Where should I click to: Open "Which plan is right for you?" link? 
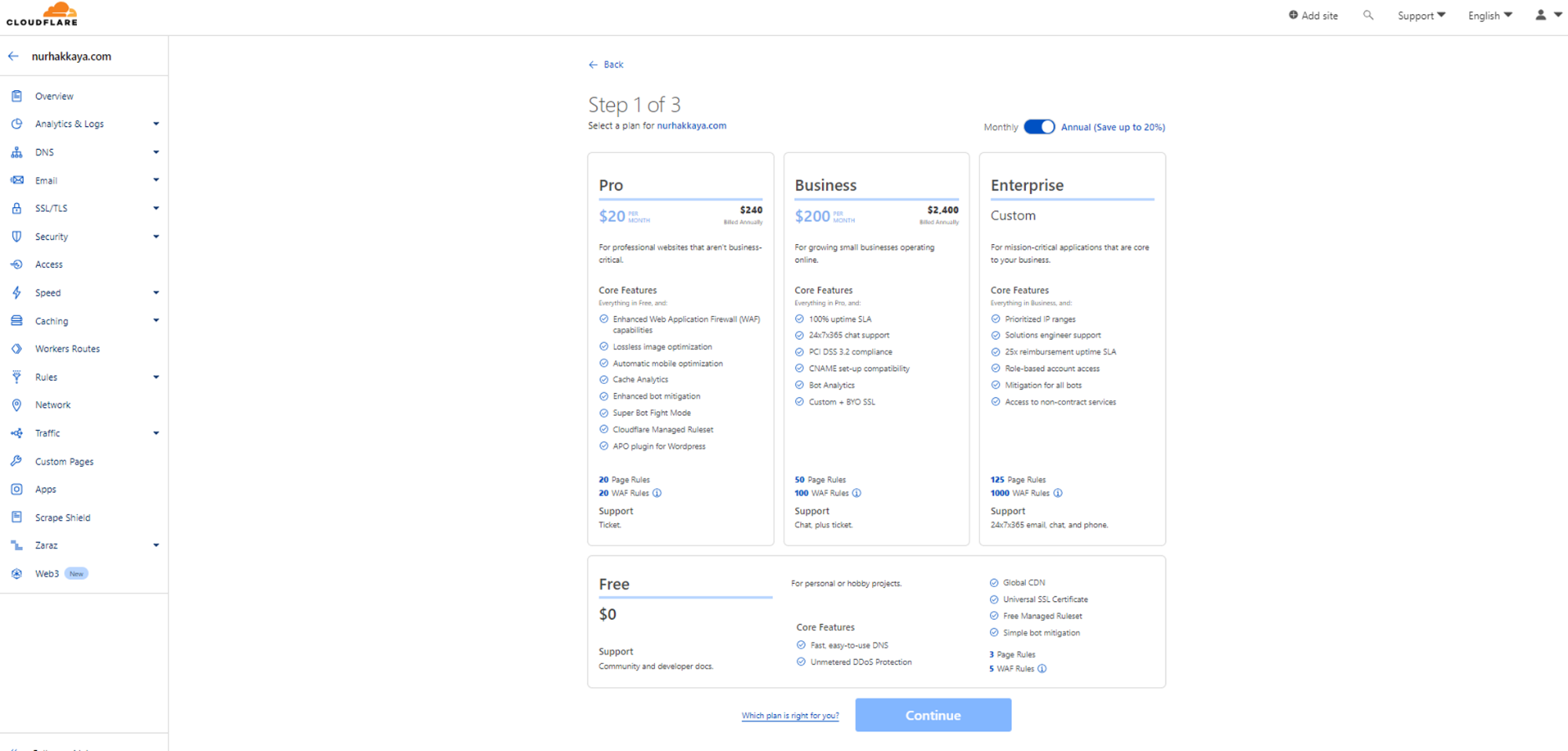[790, 716]
